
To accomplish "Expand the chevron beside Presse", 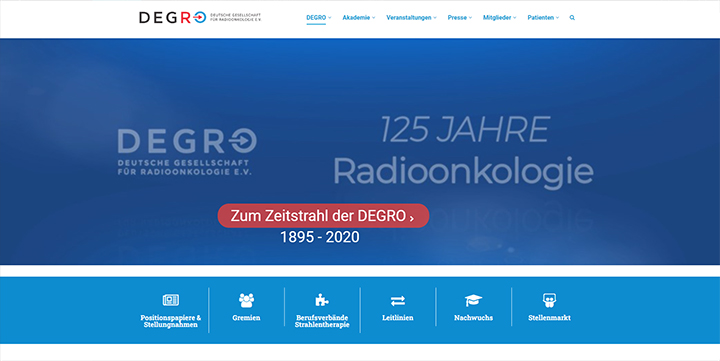I will (x=470, y=18).
